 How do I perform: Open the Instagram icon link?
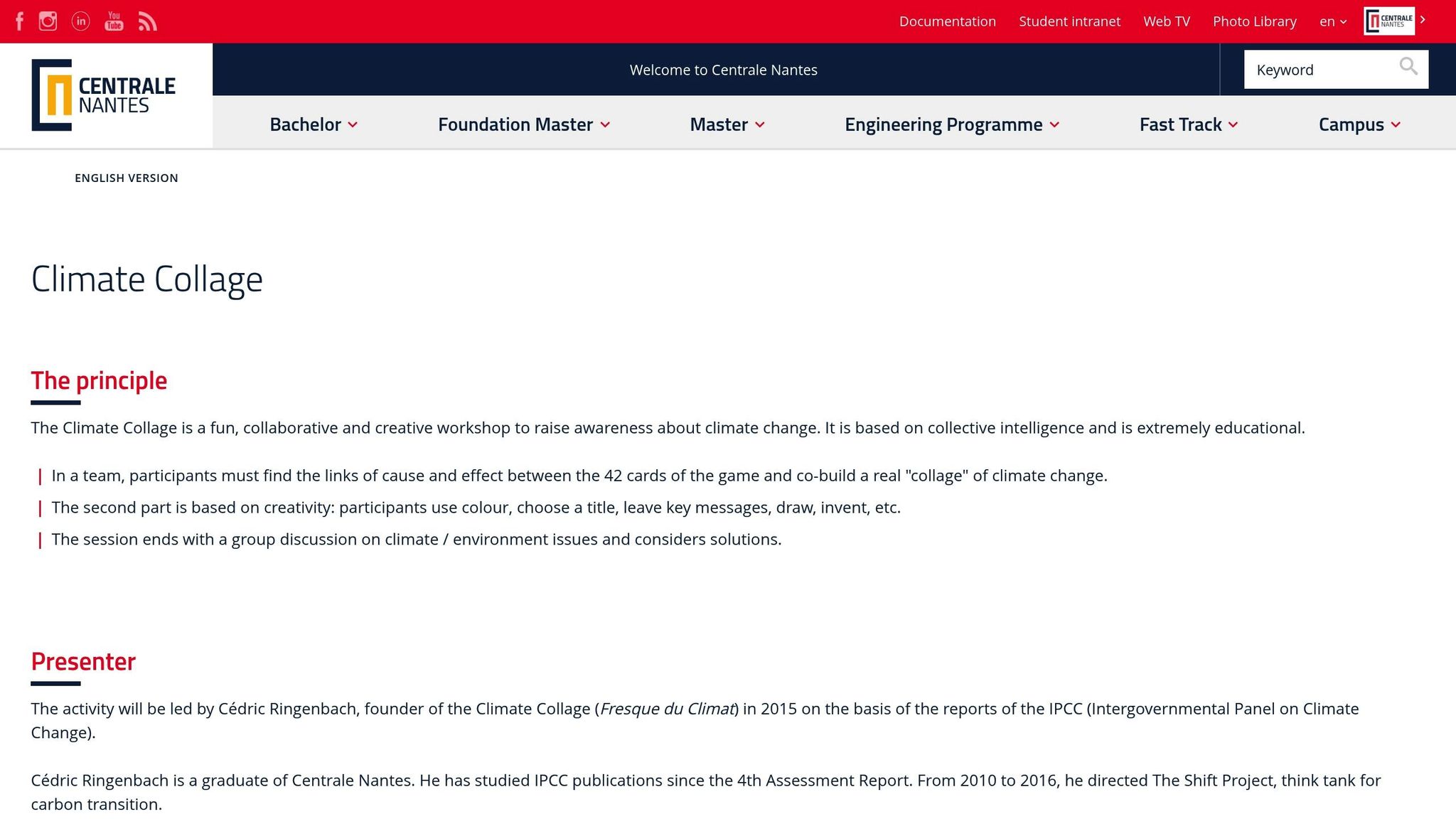[x=48, y=21]
